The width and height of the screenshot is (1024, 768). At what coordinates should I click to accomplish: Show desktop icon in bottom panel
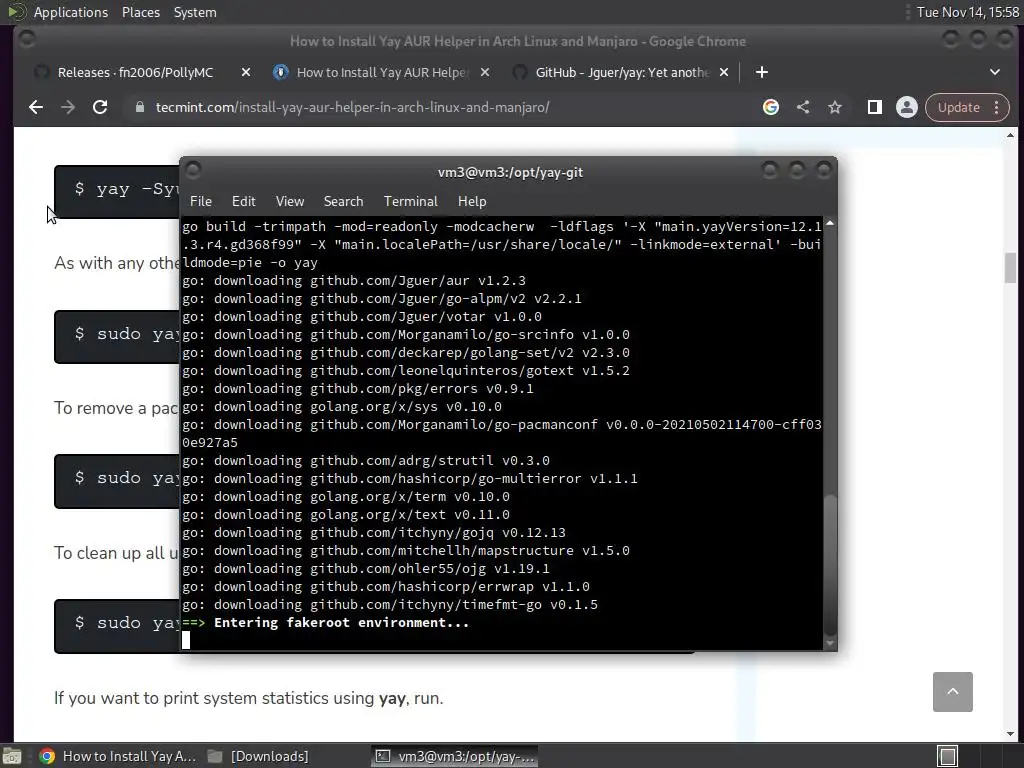(11, 756)
